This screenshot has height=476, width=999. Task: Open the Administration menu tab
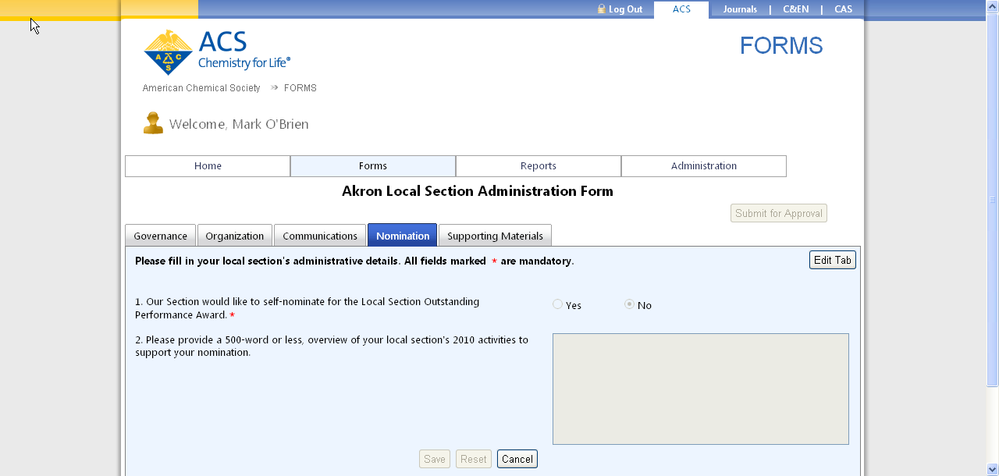coord(703,166)
